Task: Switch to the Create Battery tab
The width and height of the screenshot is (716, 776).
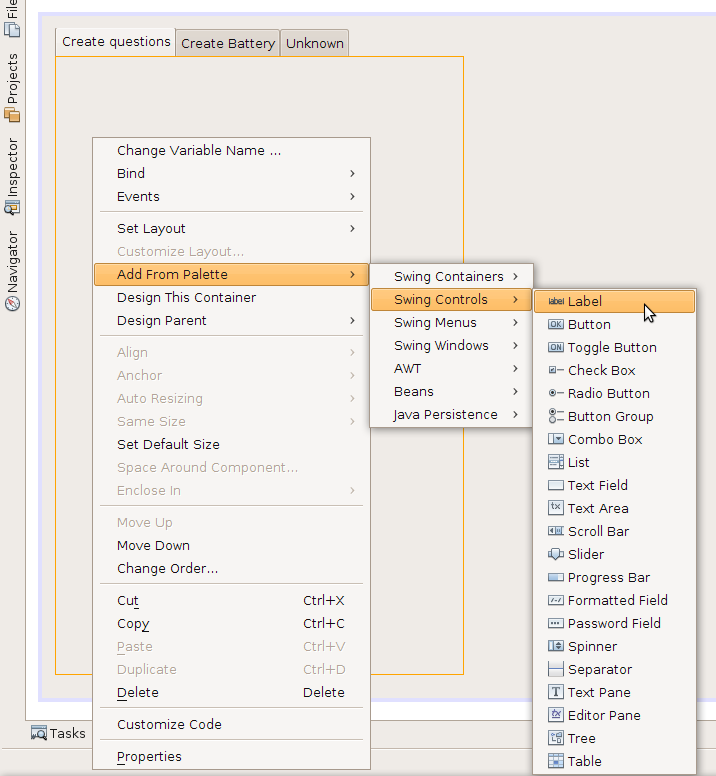Action: tap(228, 44)
